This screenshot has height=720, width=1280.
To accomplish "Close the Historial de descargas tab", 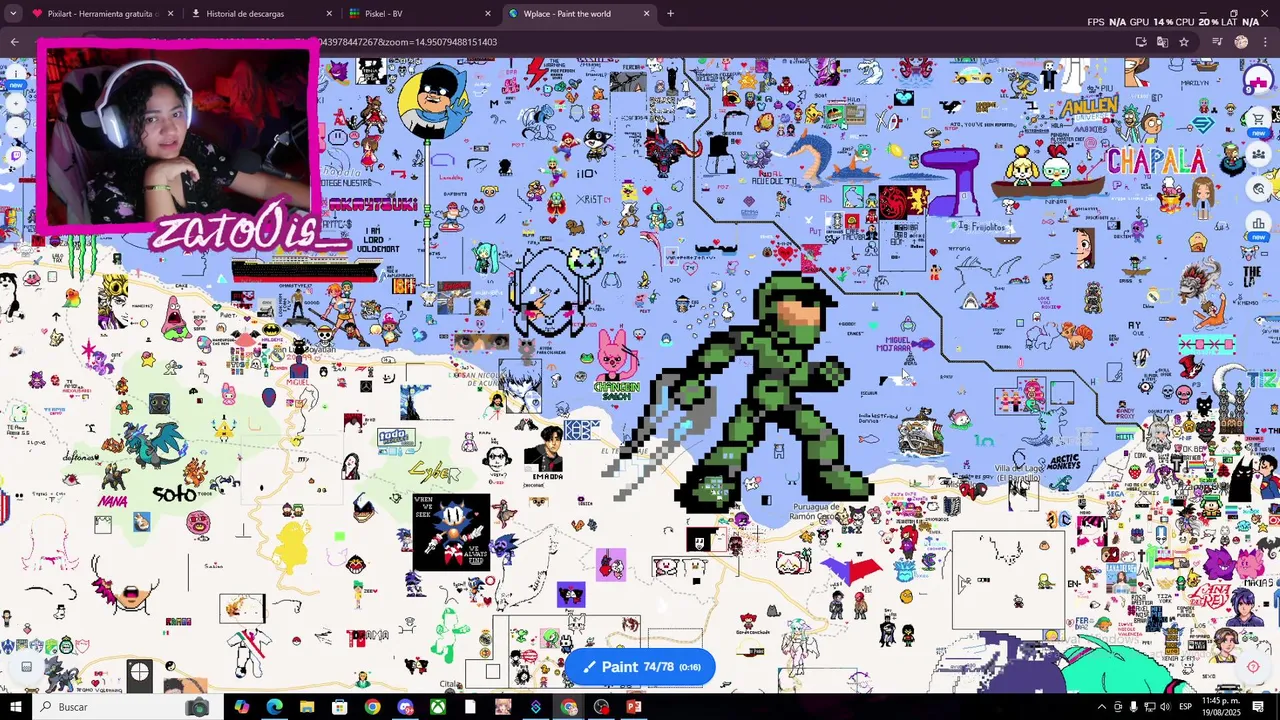I will (x=329, y=14).
